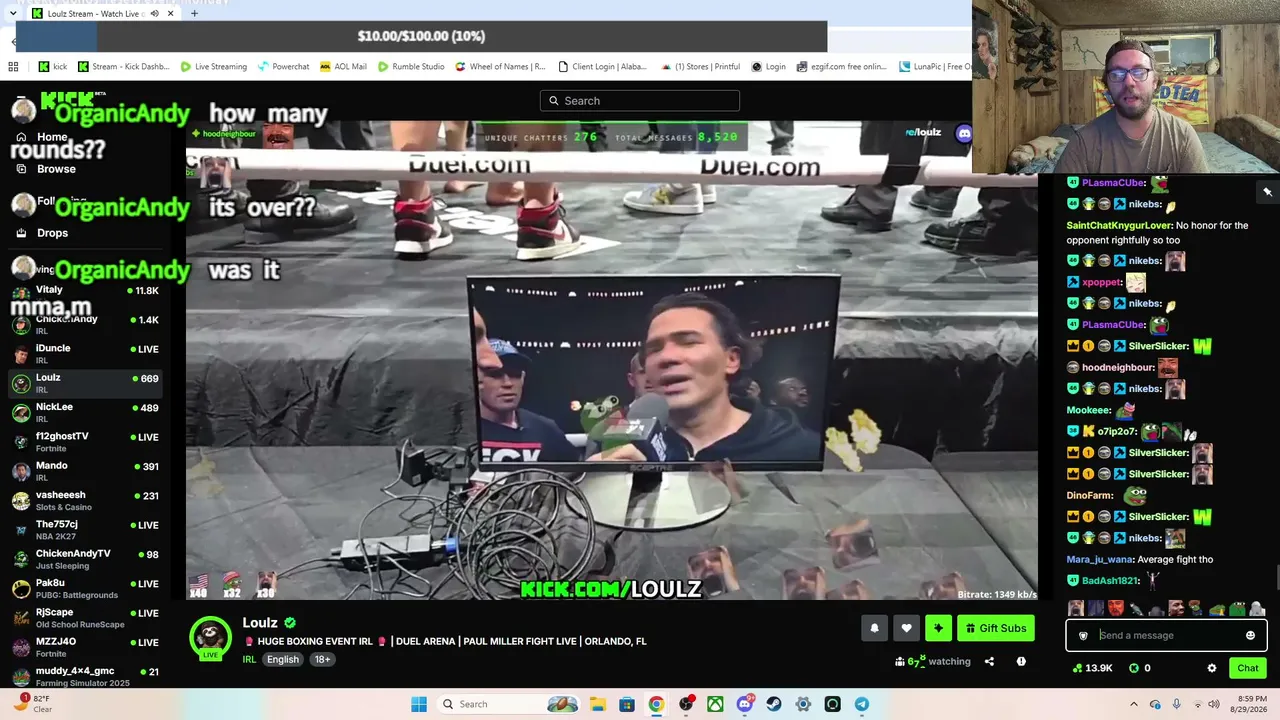Viewport: 1280px width, 720px height.
Task: Click the green sparkle subscribe button
Action: (938, 628)
